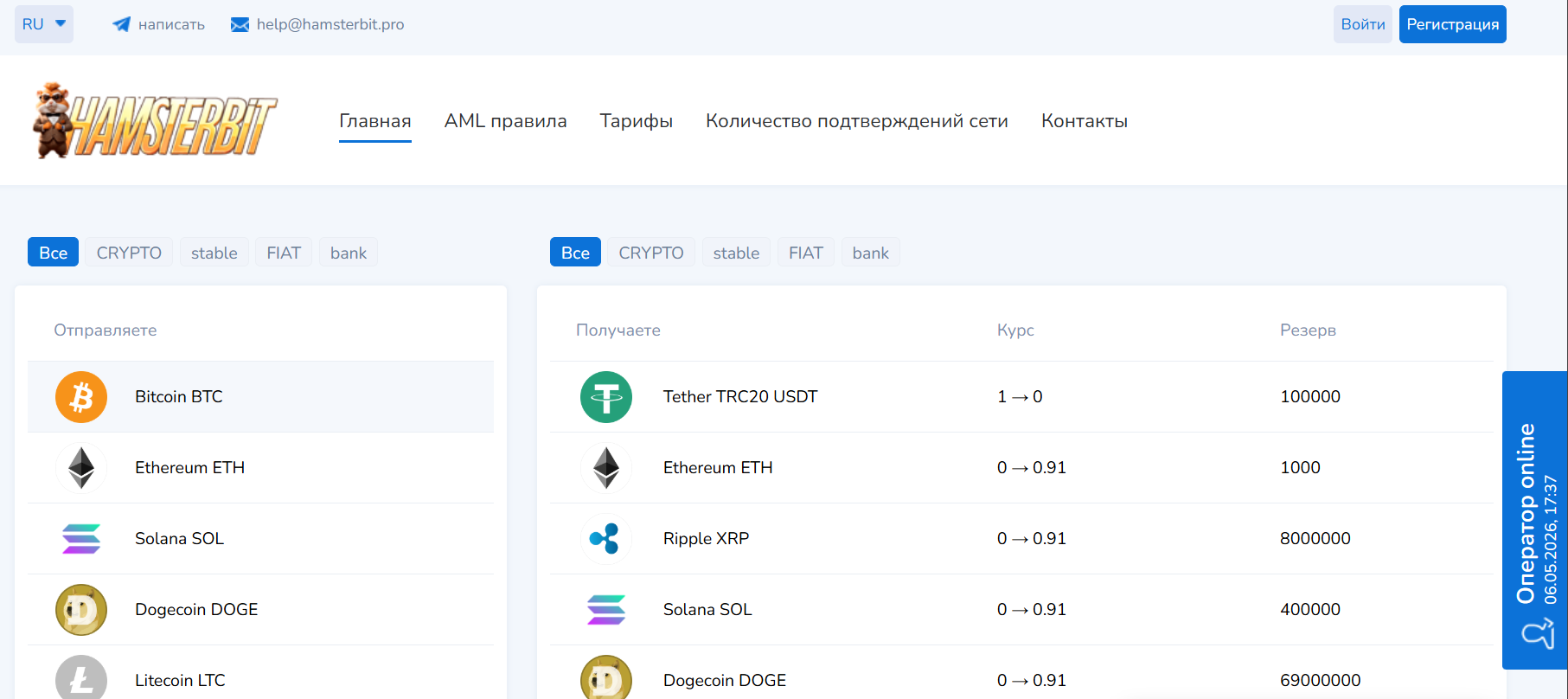This screenshot has height=699, width=1568.
Task: Click the написать Telegram link
Action: [171, 24]
